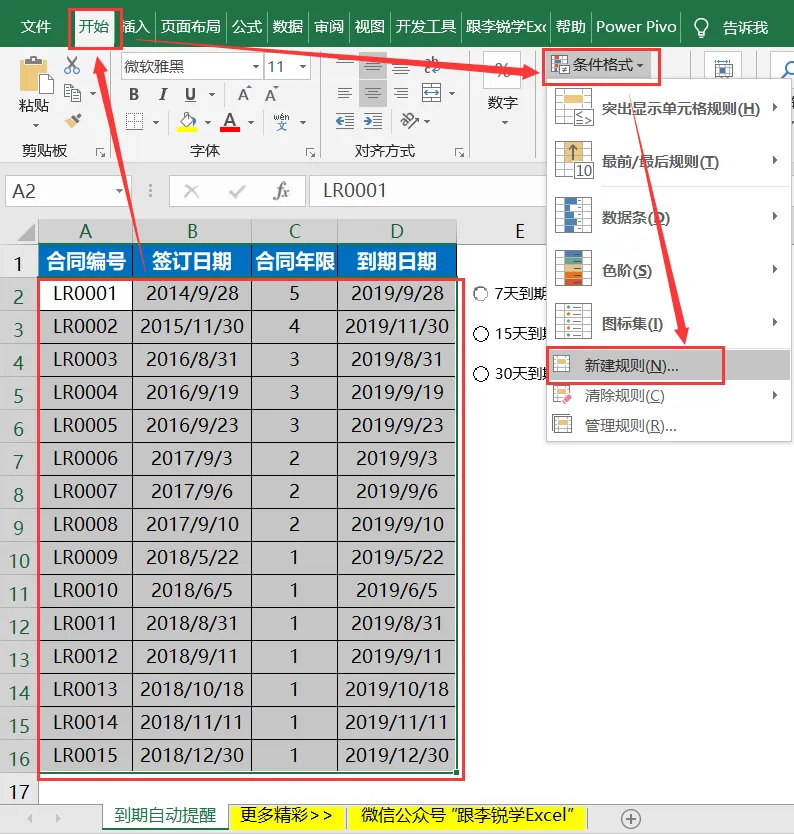Expand the merge cells options arrow
Viewport: 794px width, 834px height.
[452, 94]
